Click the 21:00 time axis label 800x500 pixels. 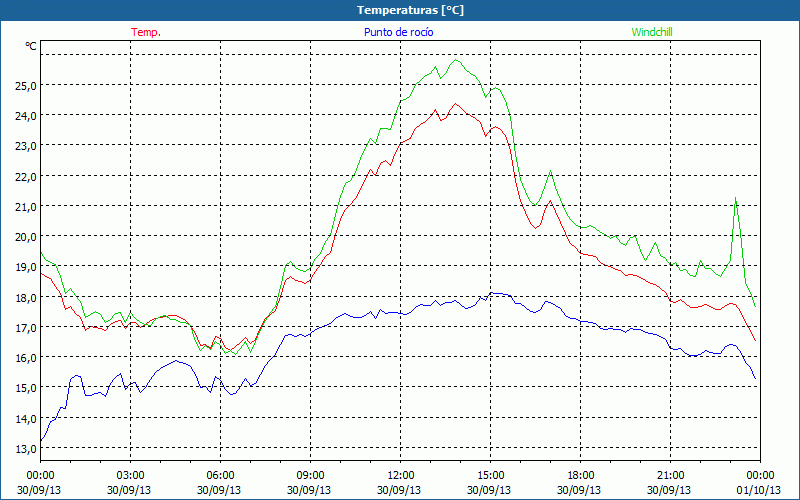coord(670,476)
